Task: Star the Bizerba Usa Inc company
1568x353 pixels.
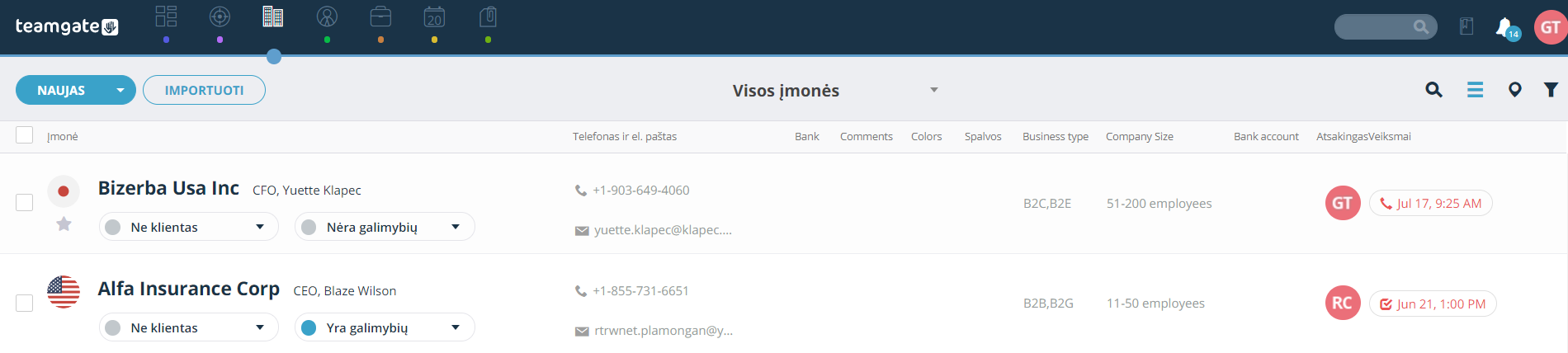Action: coord(64,224)
